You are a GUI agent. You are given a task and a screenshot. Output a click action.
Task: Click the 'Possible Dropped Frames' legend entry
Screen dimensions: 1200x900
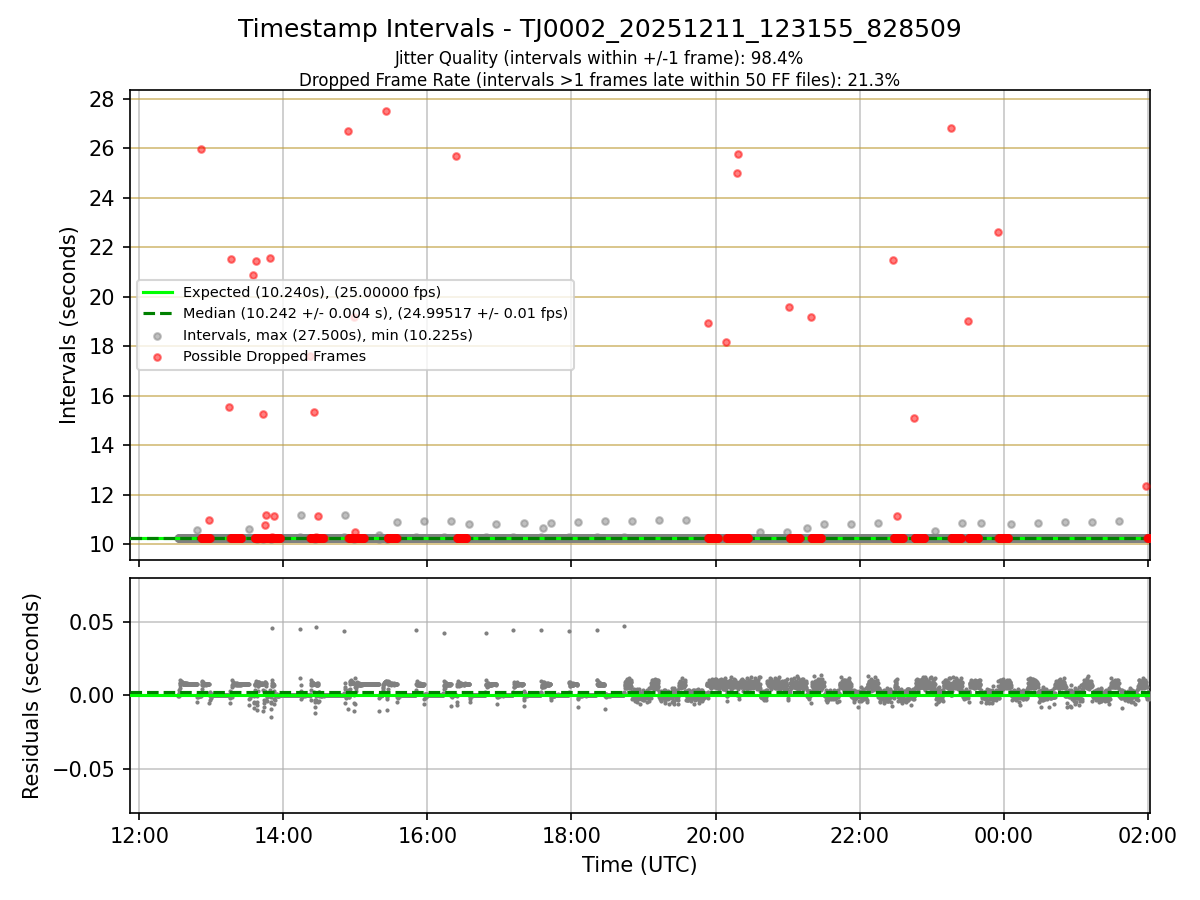[275, 356]
